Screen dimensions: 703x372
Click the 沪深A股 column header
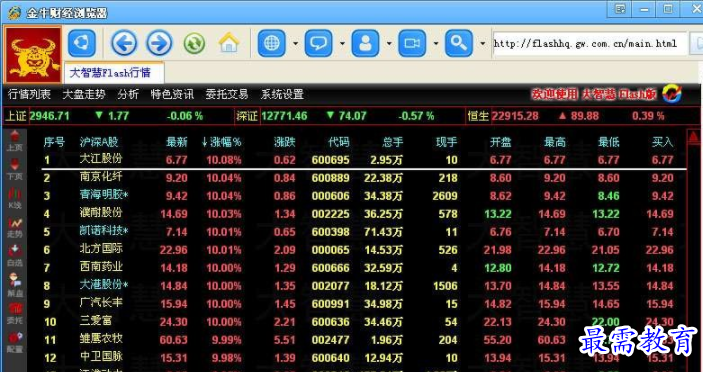(x=99, y=143)
